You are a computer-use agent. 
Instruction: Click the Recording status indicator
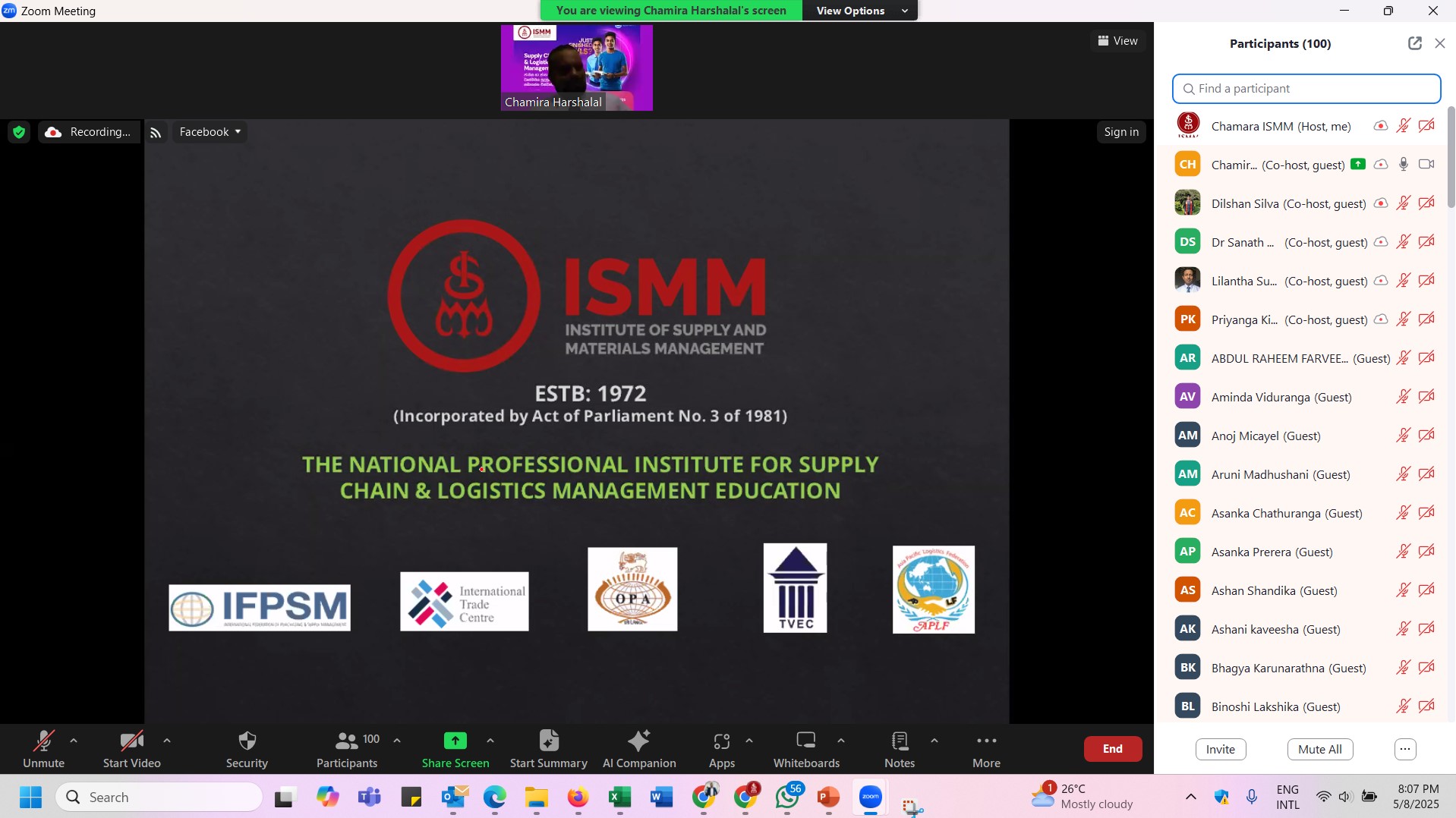(x=88, y=132)
